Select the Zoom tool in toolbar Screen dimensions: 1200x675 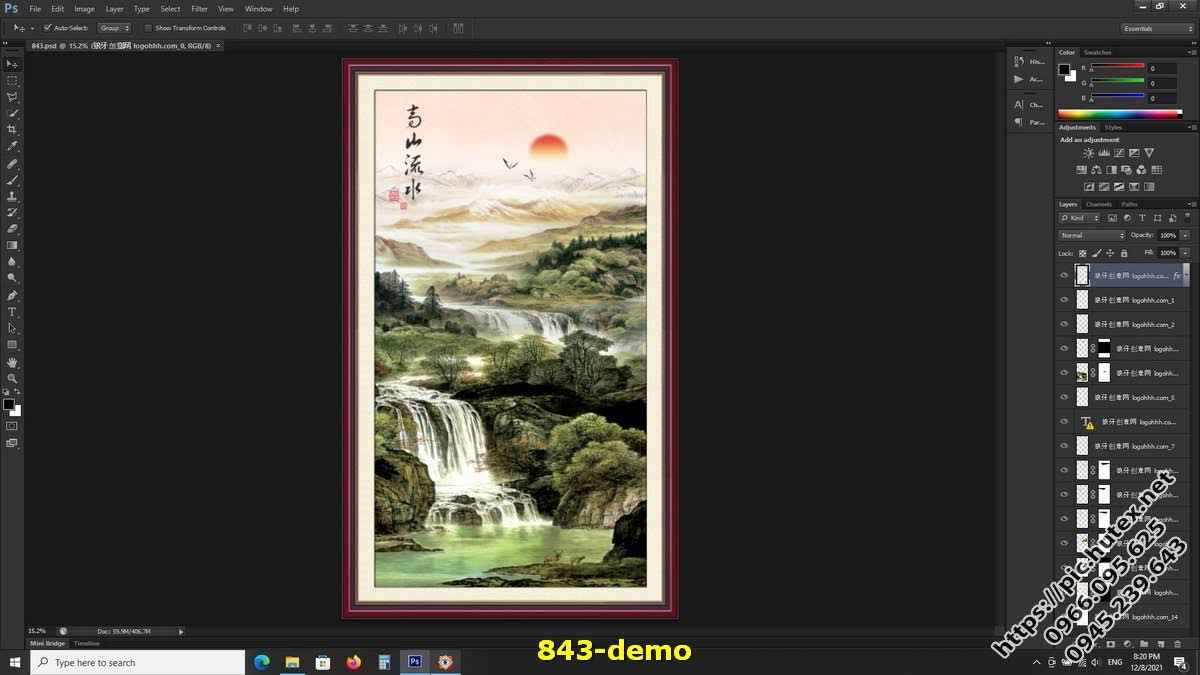point(12,378)
